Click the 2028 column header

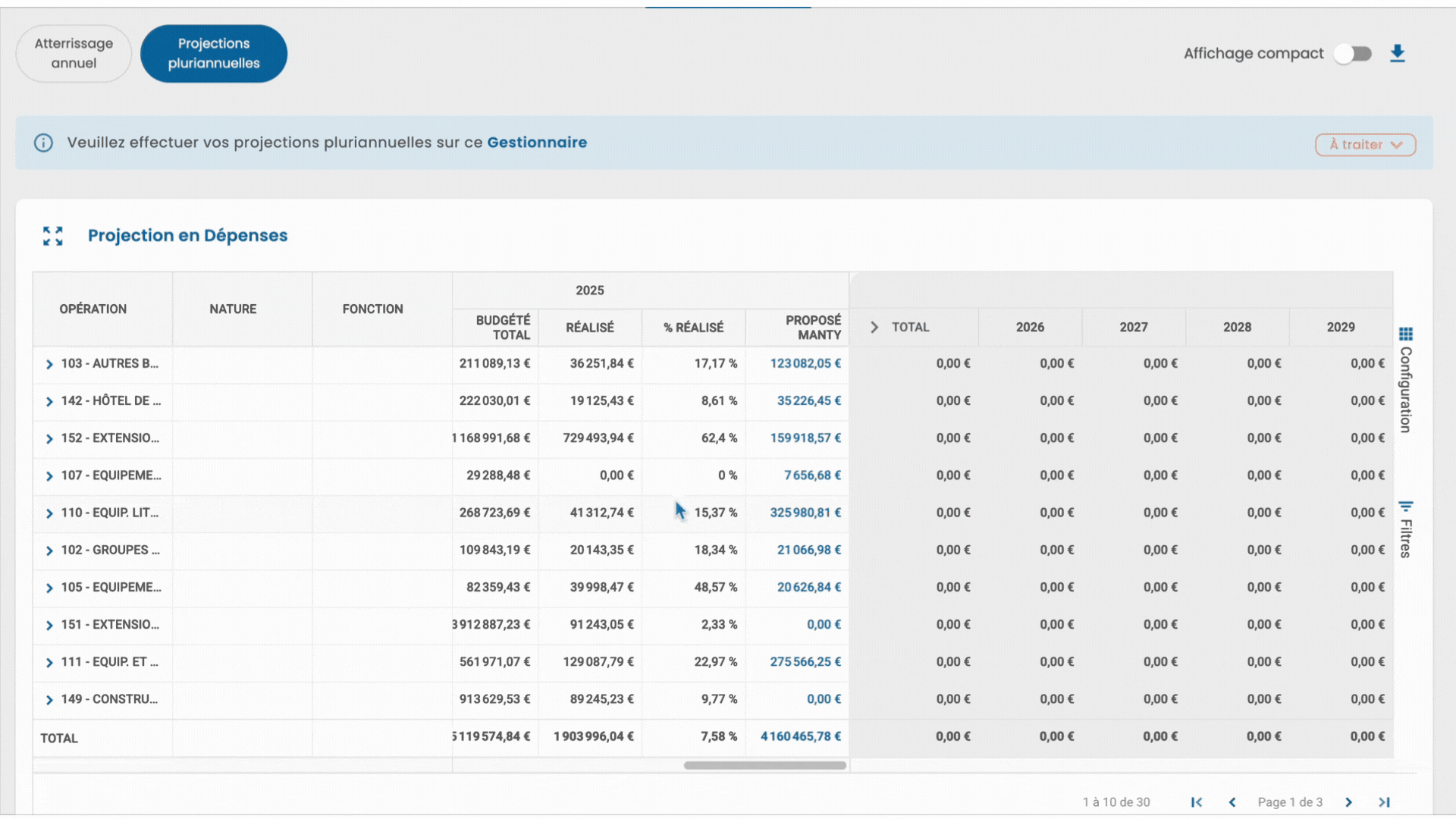(x=1237, y=327)
